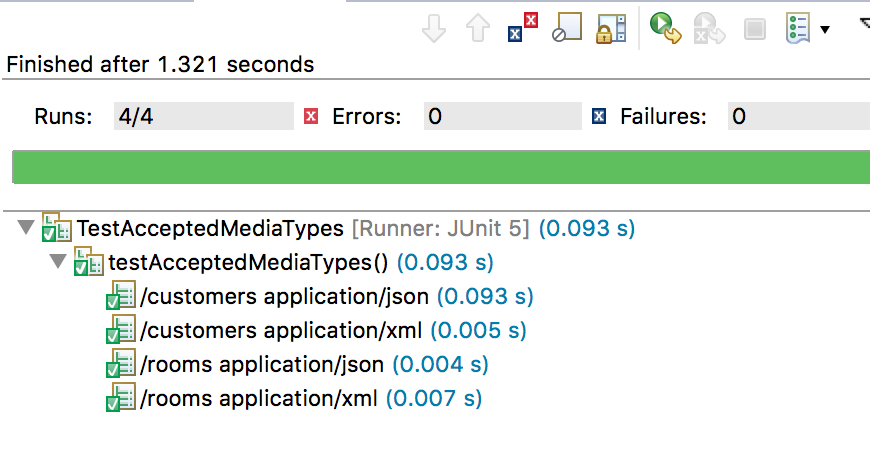Toggle Show Skipped Tests Only icon
The height and width of the screenshot is (476, 870).
[567, 28]
